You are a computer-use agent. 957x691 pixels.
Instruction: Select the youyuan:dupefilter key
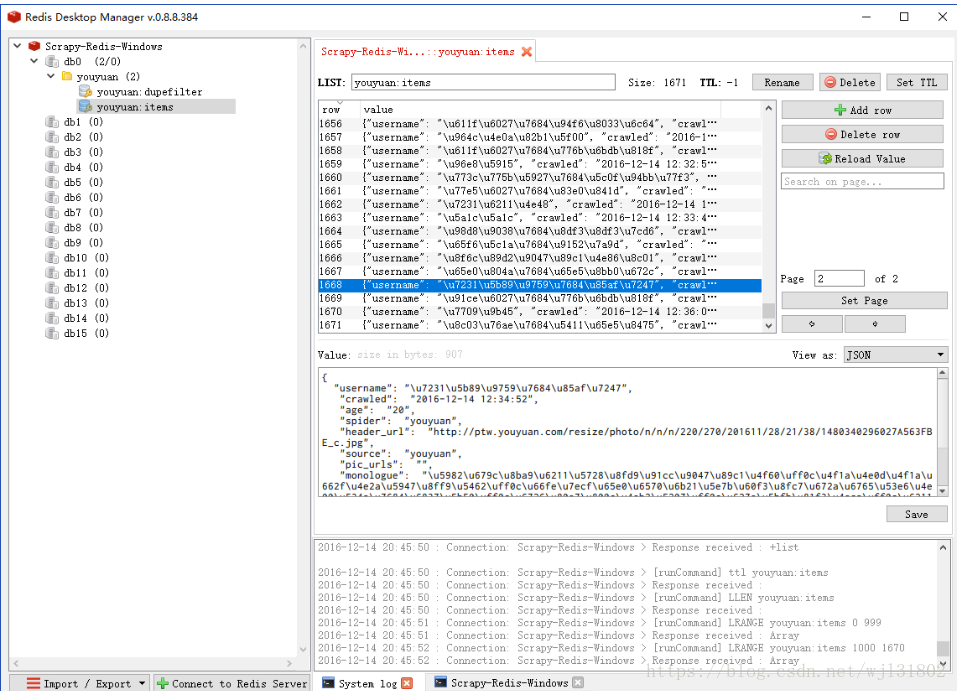[x=149, y=92]
